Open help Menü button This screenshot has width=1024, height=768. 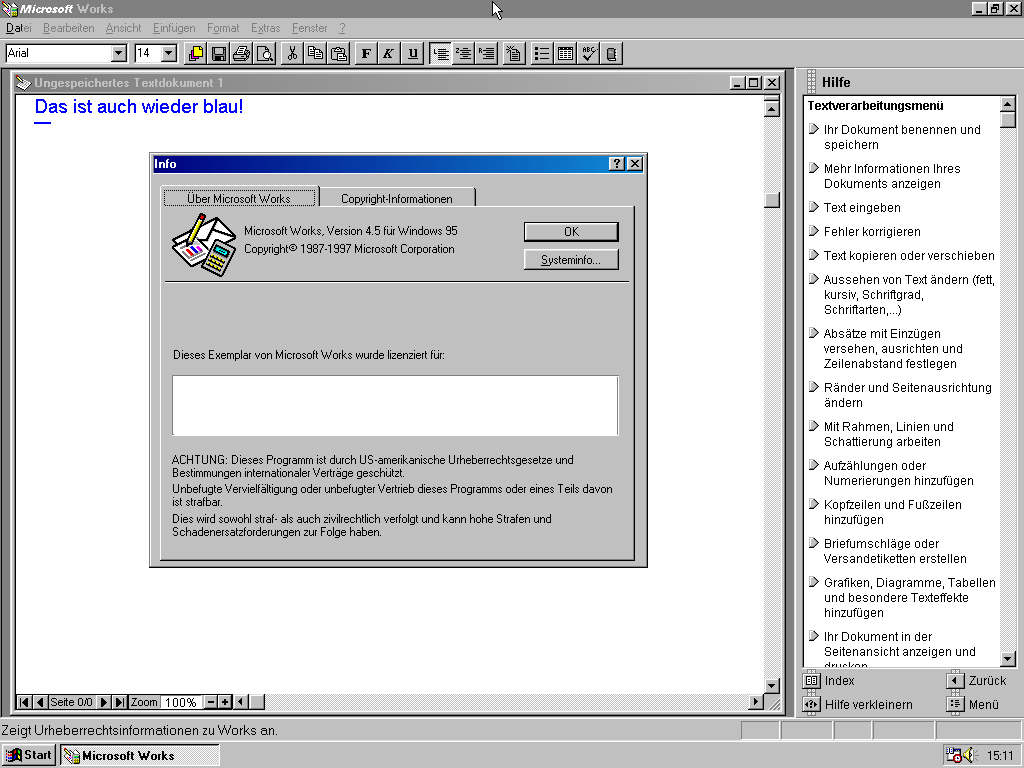973,705
